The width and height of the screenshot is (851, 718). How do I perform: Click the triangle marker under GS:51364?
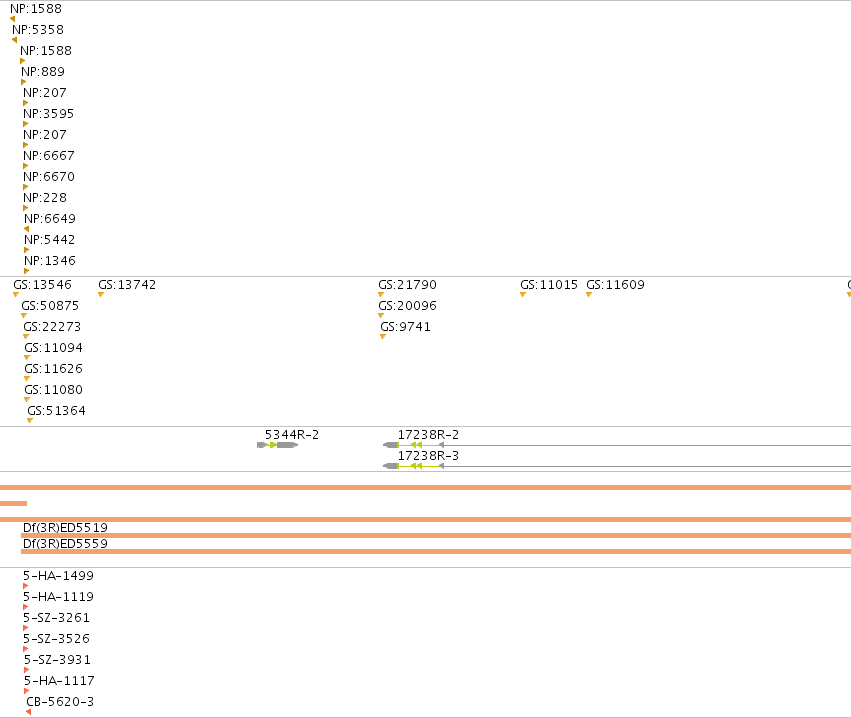coord(30,421)
